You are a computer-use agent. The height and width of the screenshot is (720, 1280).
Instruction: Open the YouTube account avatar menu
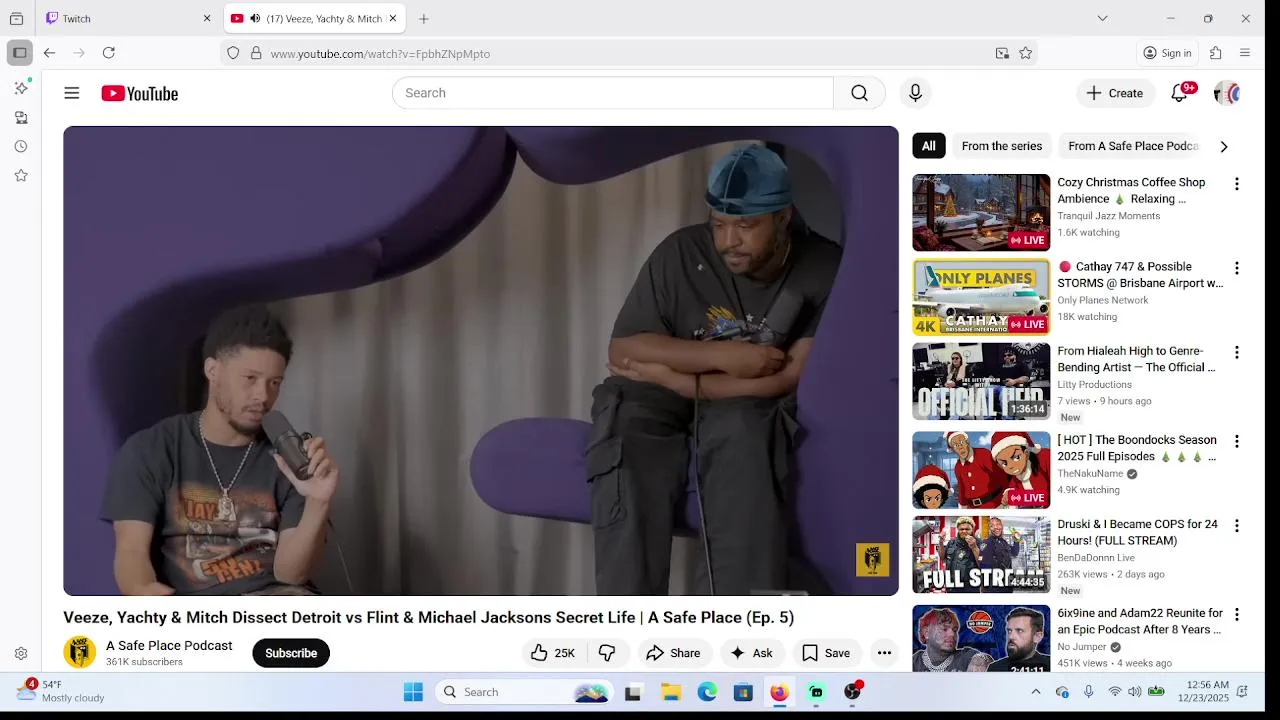1226,93
